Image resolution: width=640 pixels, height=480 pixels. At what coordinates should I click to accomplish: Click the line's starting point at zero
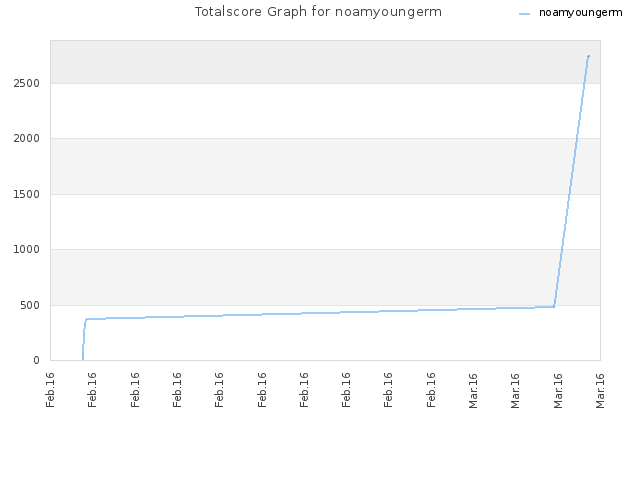pyautogui.click(x=83, y=359)
